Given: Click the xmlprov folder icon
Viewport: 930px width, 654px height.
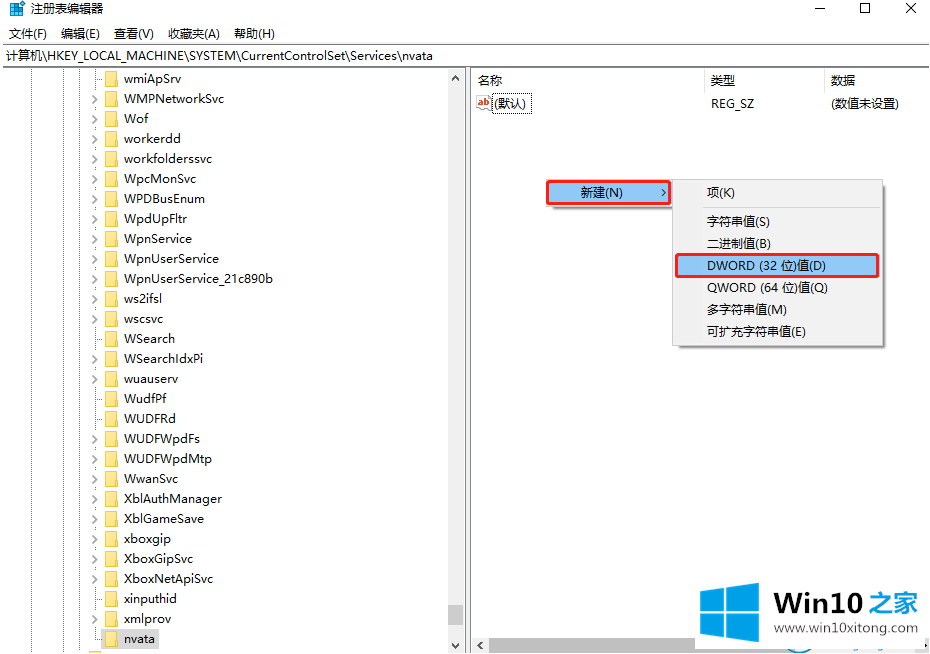Looking at the screenshot, I should click(111, 618).
